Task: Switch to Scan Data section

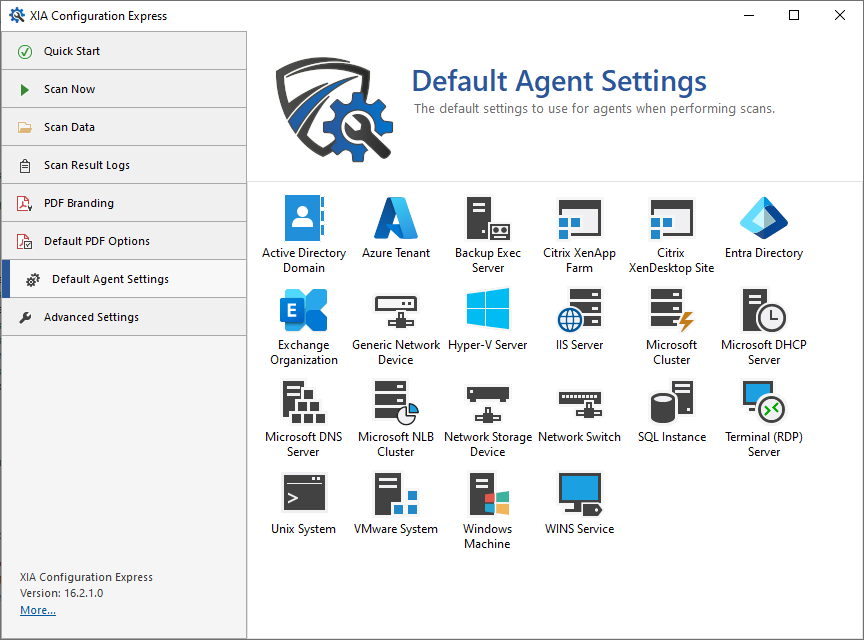Action: click(124, 127)
